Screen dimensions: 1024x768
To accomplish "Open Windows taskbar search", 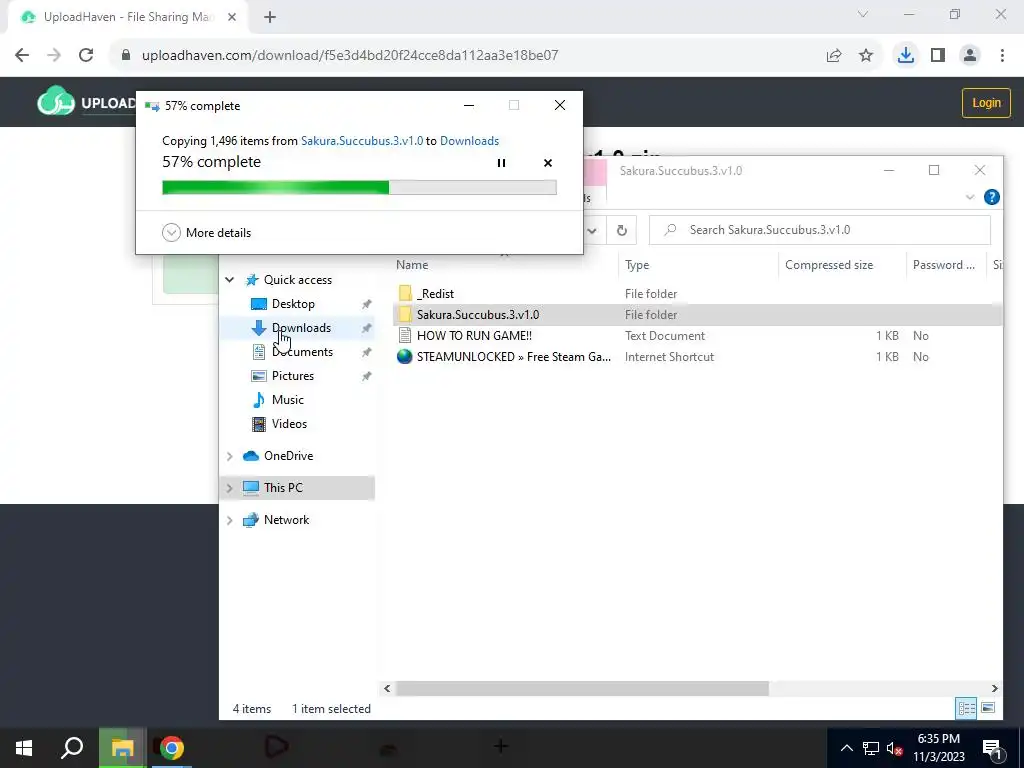I will pos(72,748).
